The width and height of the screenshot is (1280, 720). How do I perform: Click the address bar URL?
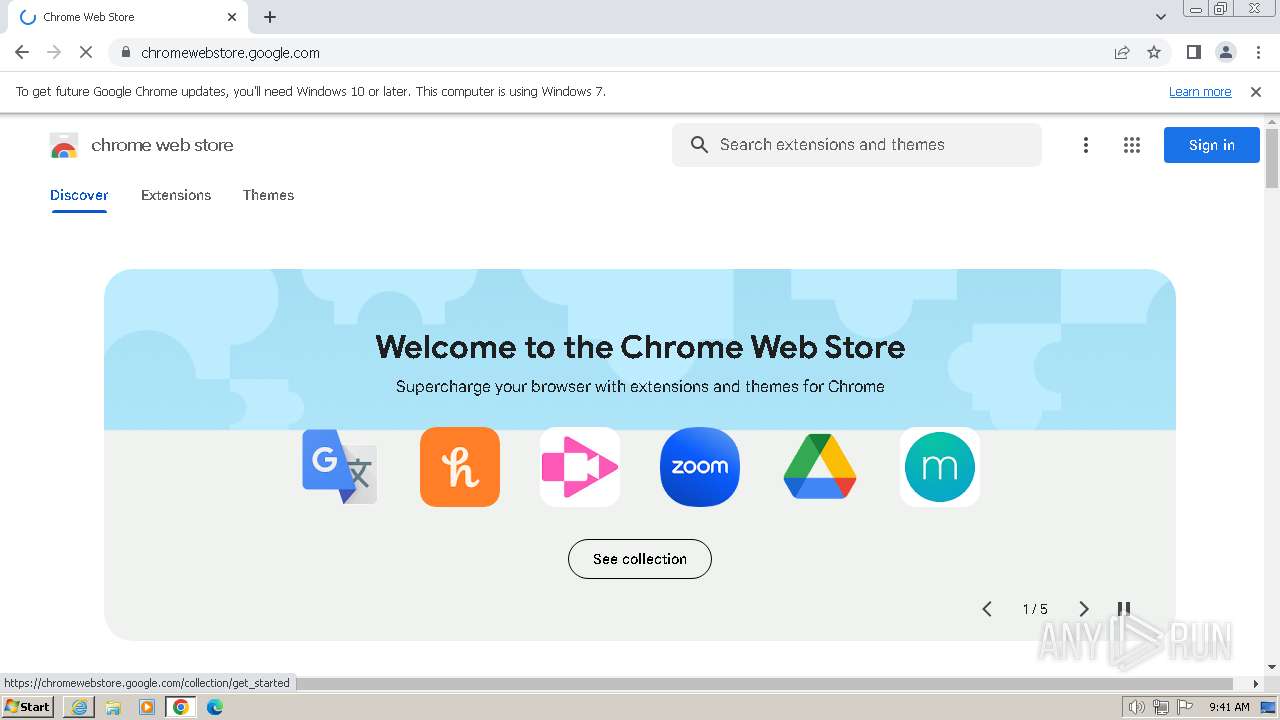pyautogui.click(x=230, y=52)
